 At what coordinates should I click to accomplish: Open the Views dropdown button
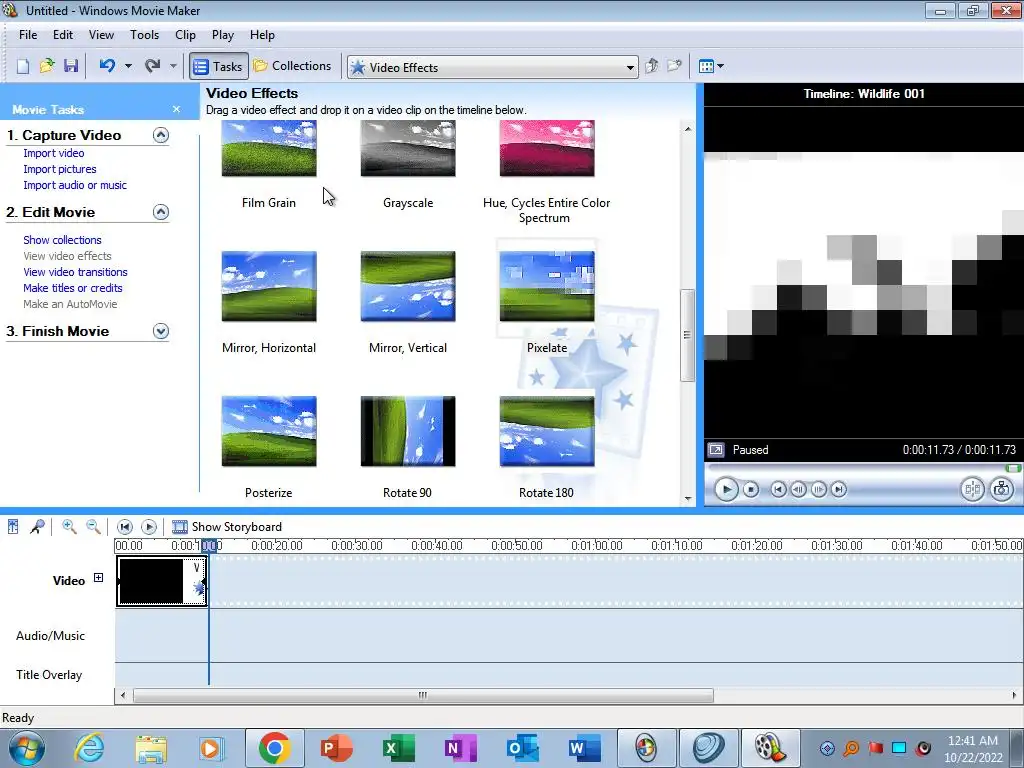click(711, 66)
